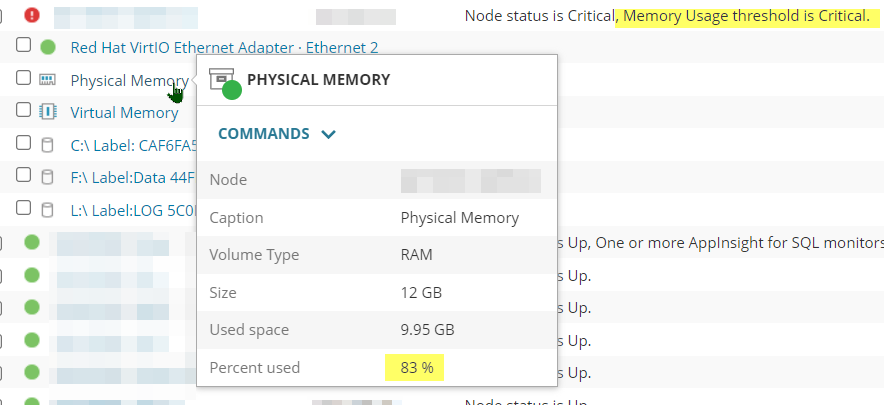884x405 pixels.
Task: Expand the Commands dropdown chevron
Action: (x=329, y=134)
